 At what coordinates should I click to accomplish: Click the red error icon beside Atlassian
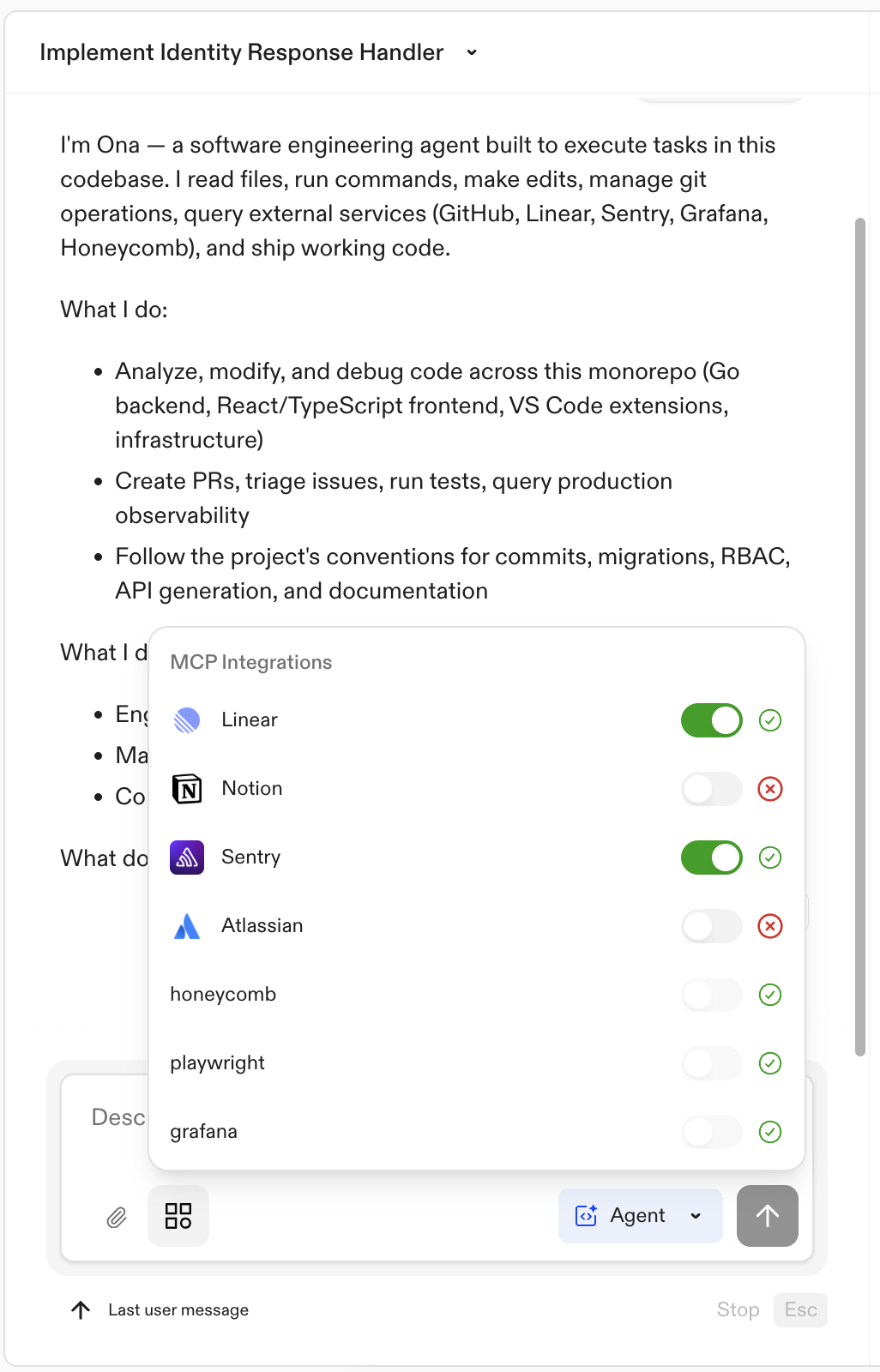click(x=770, y=926)
